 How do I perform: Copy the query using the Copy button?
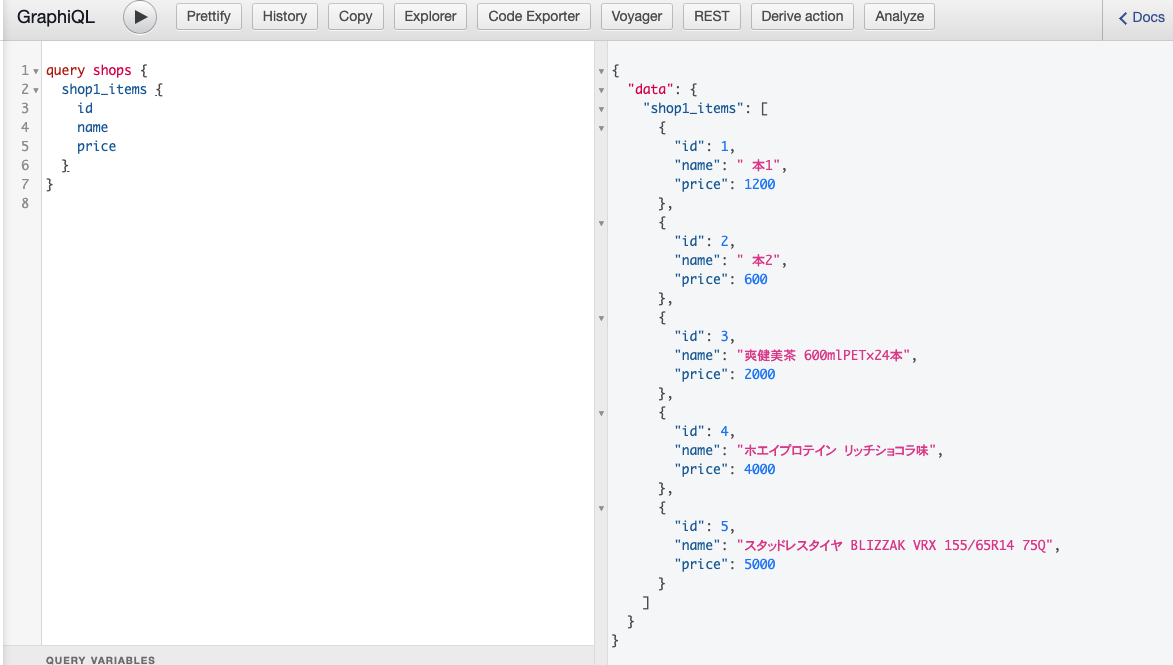(355, 17)
